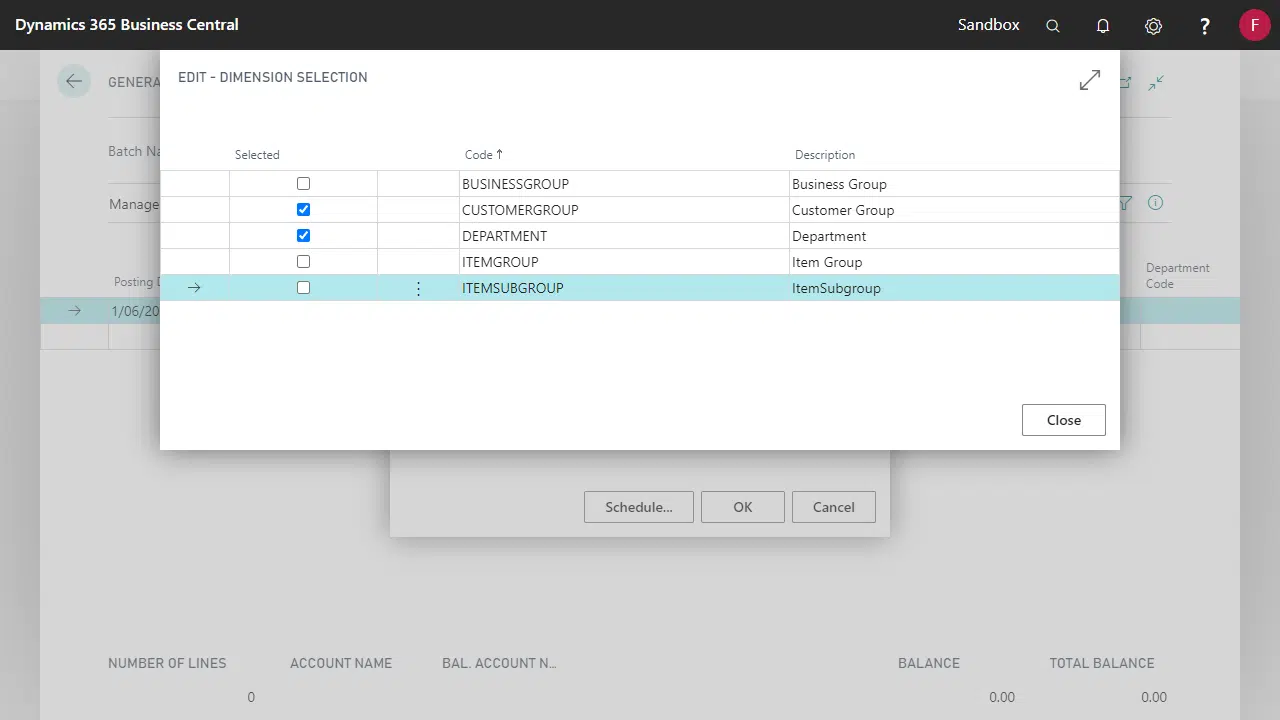This screenshot has width=1280, height=720.
Task: Click the Description column header
Action: click(825, 155)
